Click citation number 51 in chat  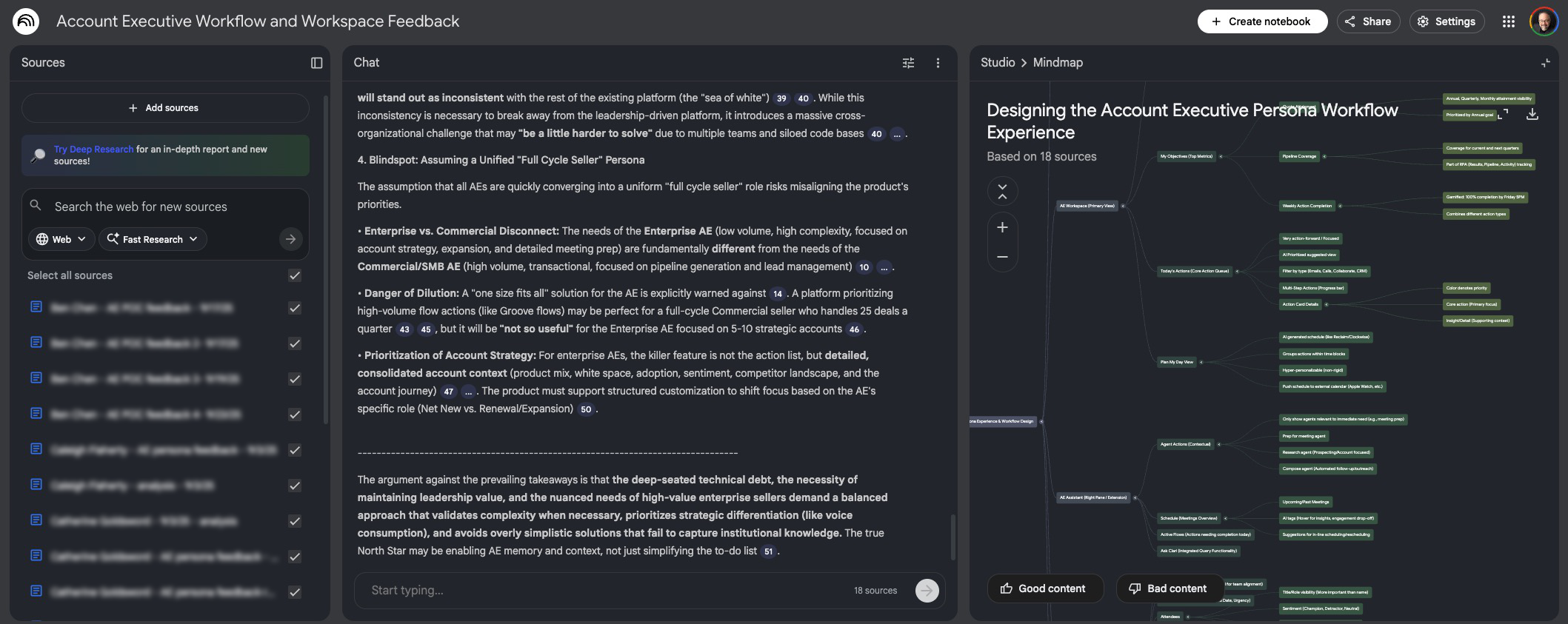768,551
